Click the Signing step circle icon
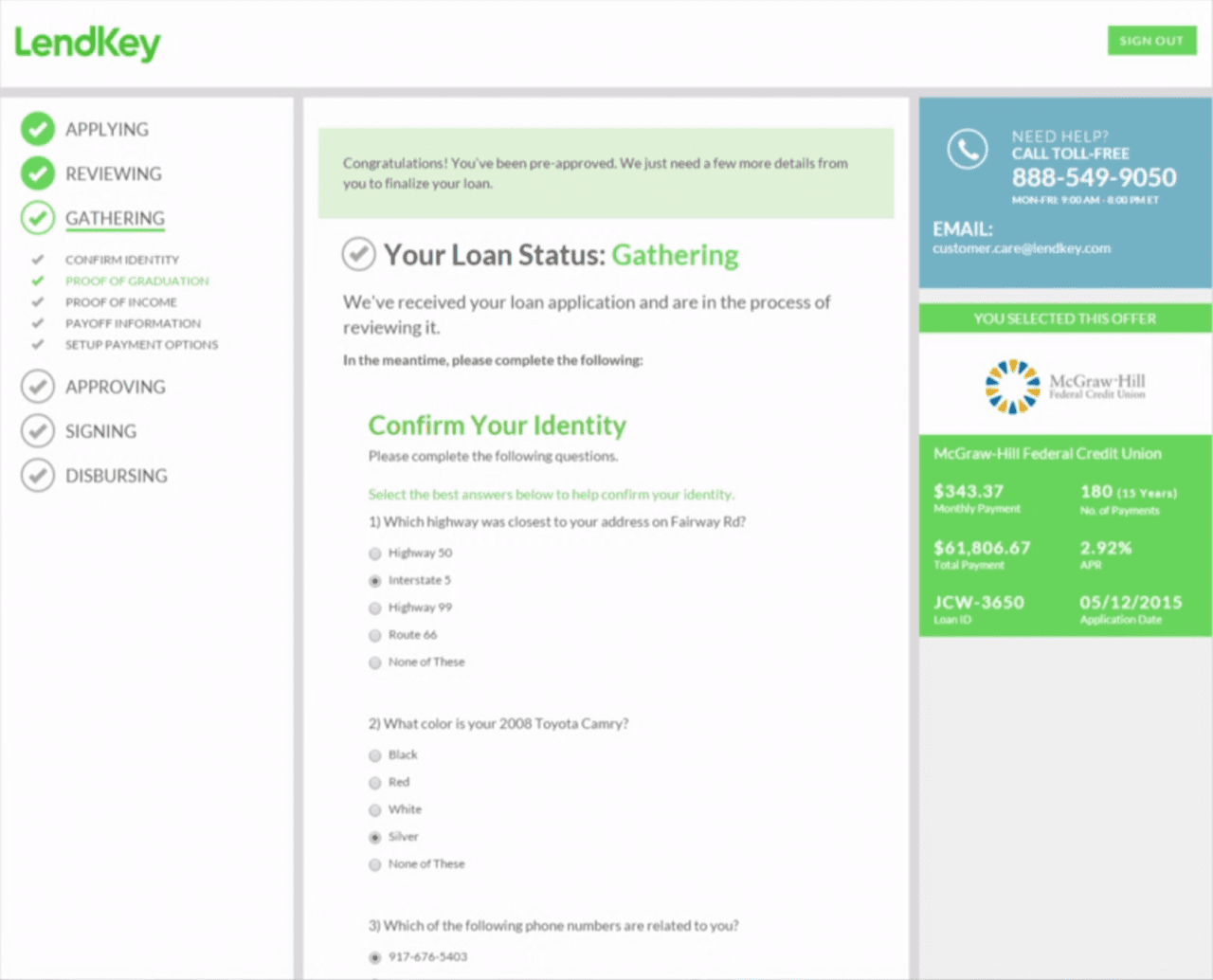 click(38, 431)
